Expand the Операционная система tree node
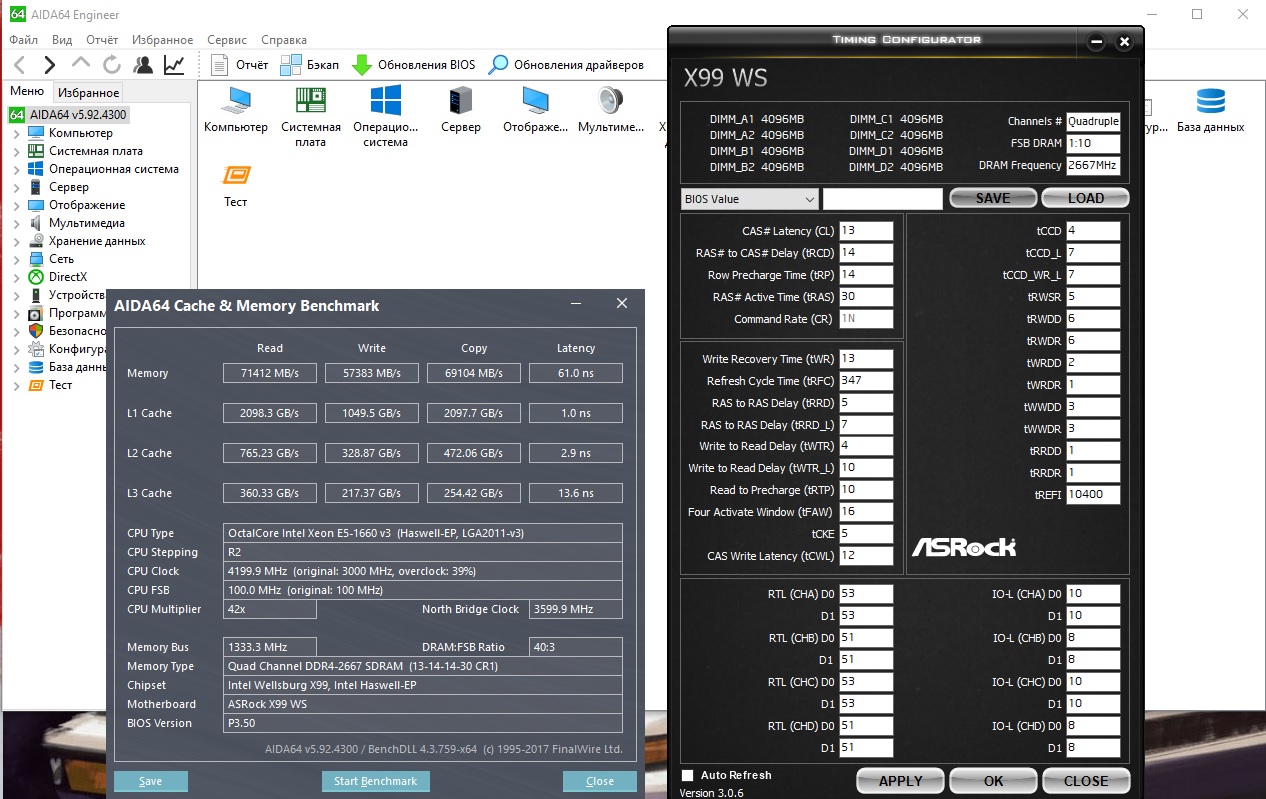Viewport: 1266px width, 799px height. point(16,169)
